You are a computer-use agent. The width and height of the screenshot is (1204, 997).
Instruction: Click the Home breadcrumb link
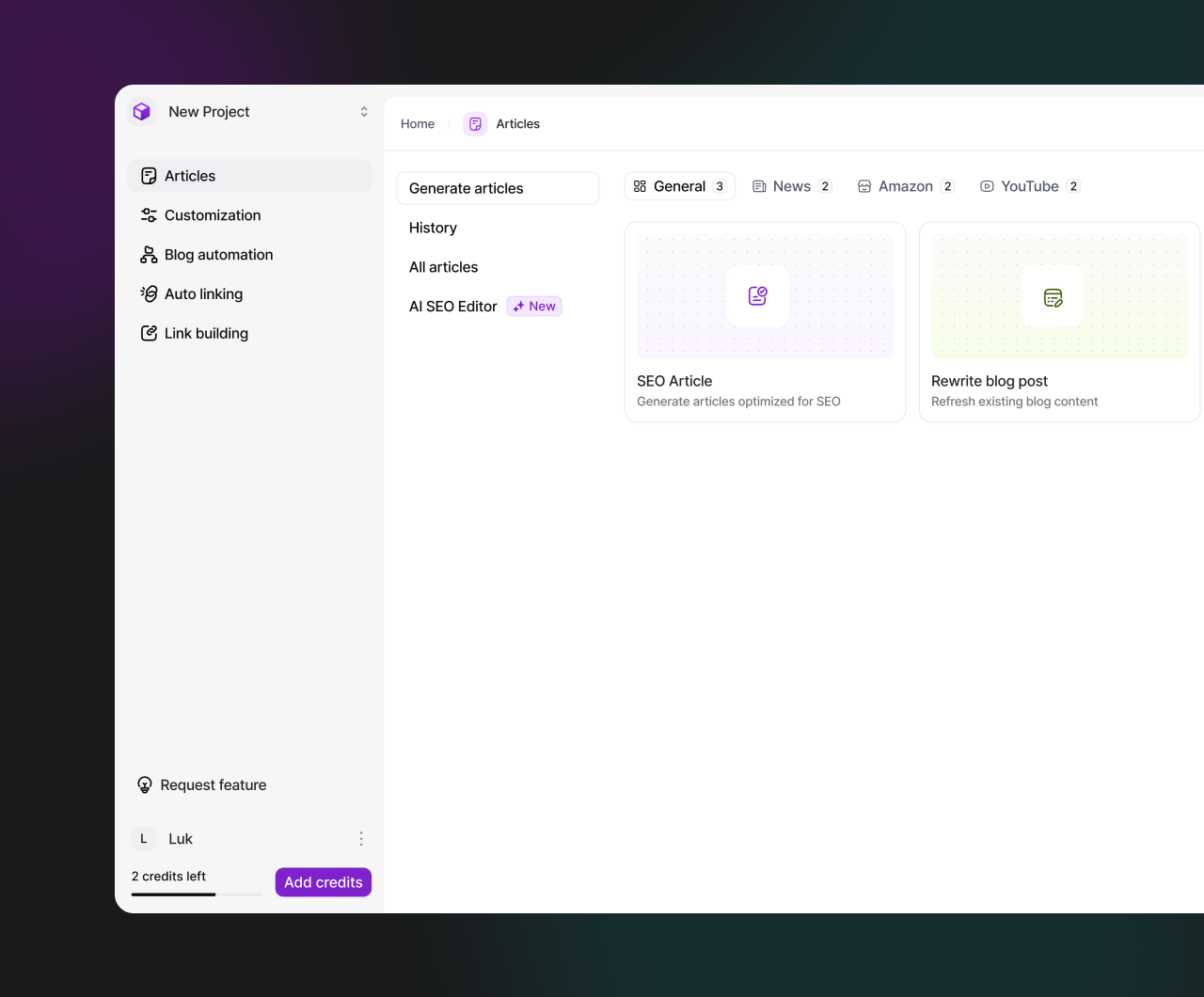[418, 124]
